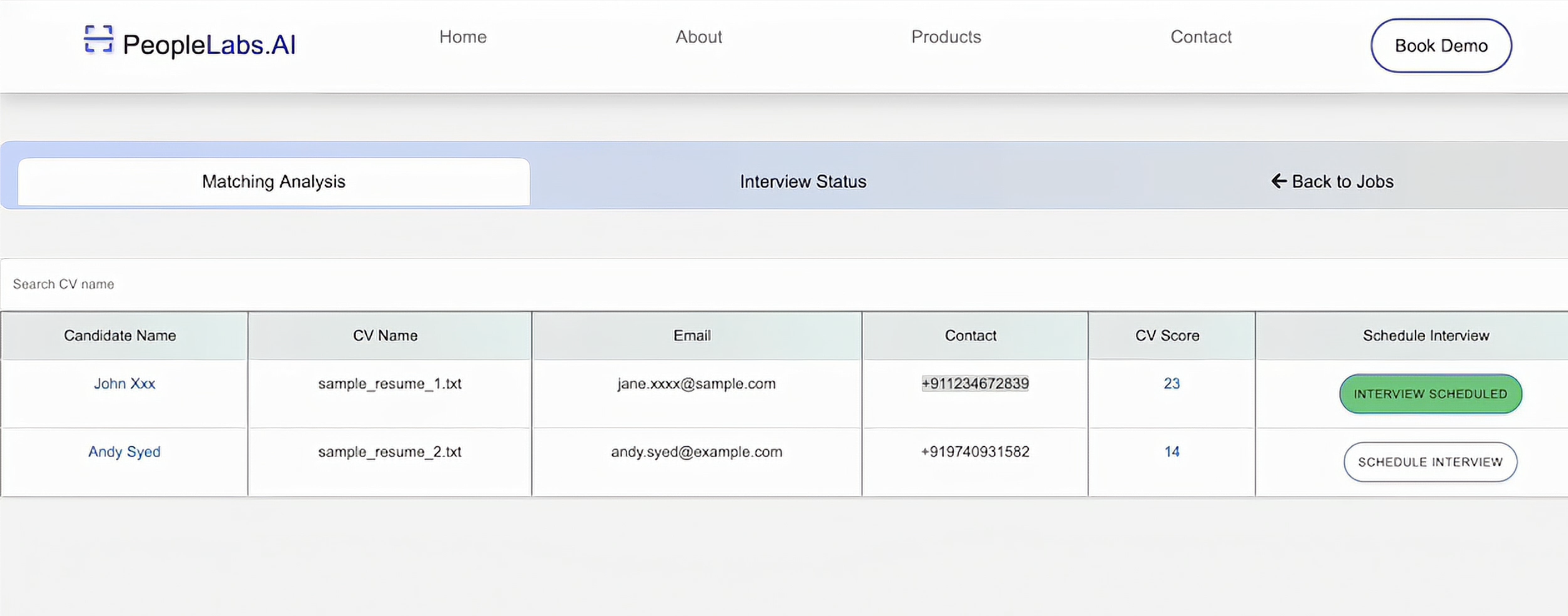Click the Contact navigation link
1568x616 pixels.
point(1201,37)
